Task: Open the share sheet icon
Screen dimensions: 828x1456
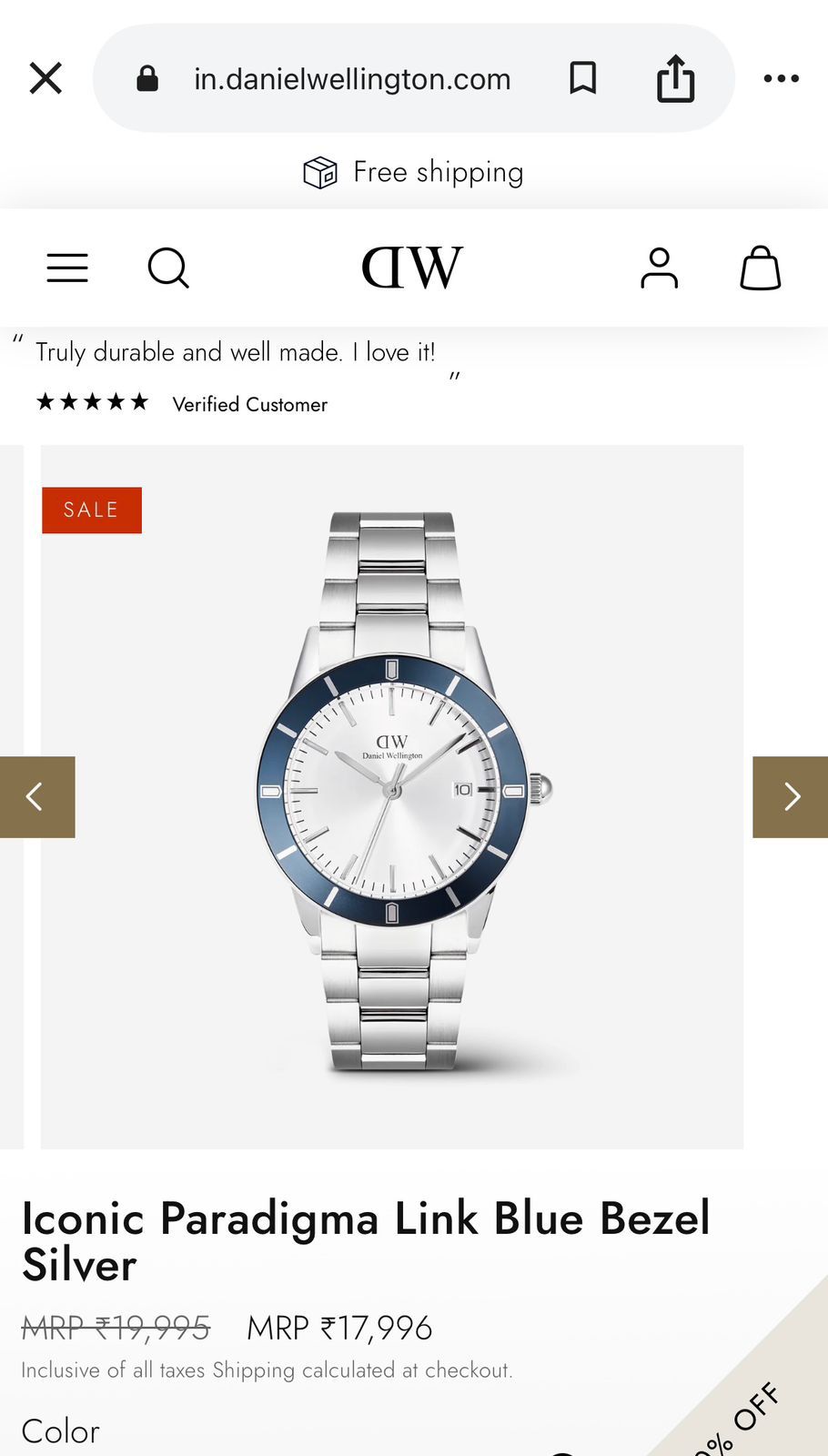Action: [x=675, y=78]
